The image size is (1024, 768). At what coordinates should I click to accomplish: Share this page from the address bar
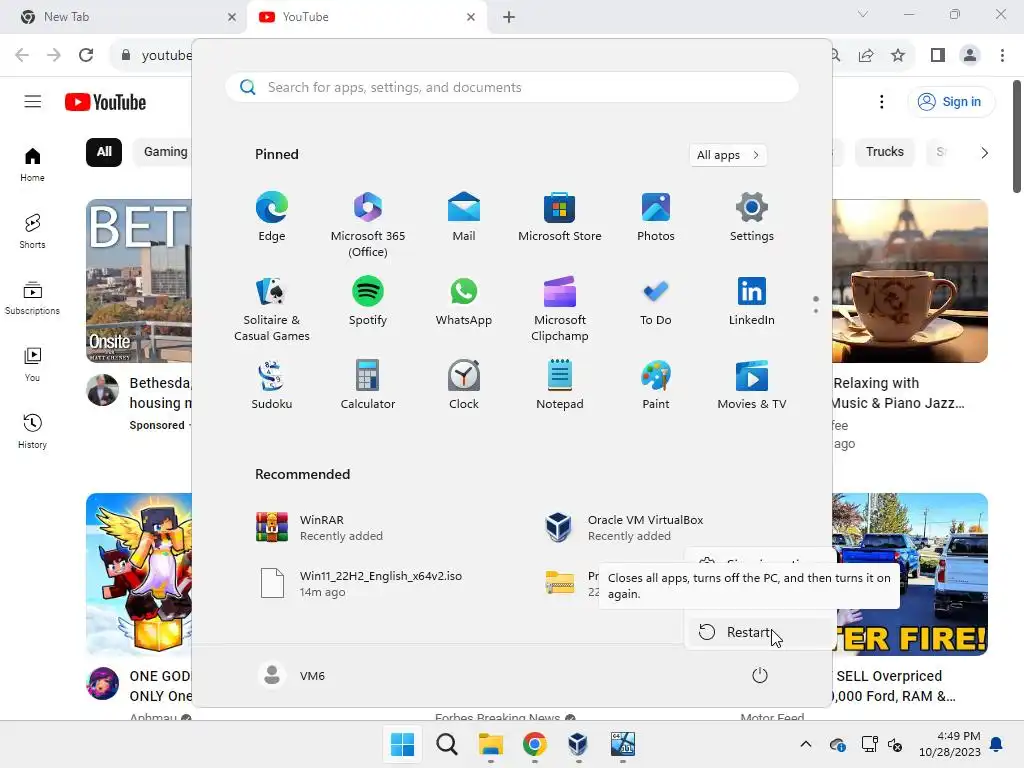(866, 55)
